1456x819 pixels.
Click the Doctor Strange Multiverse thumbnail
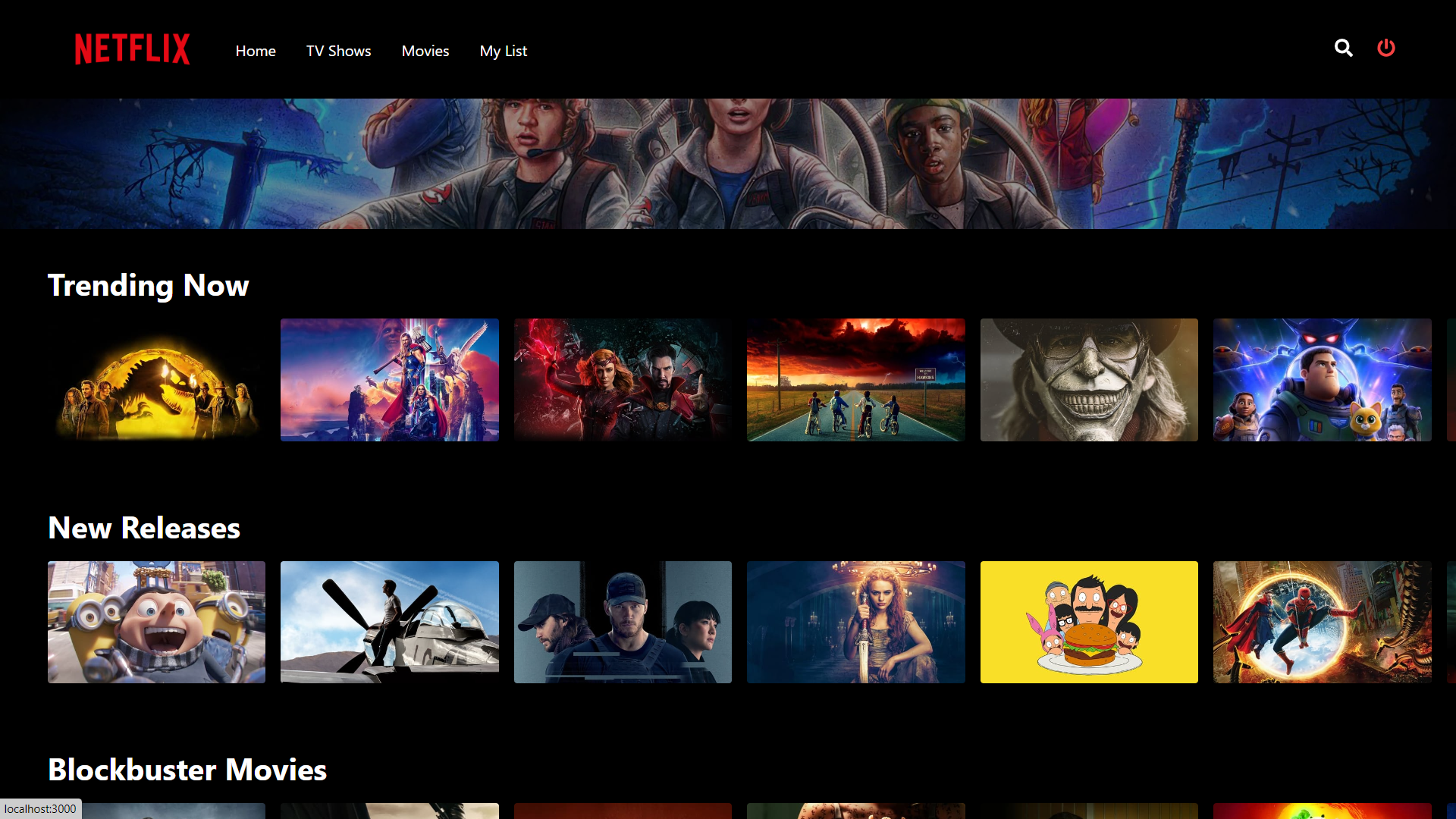click(623, 379)
